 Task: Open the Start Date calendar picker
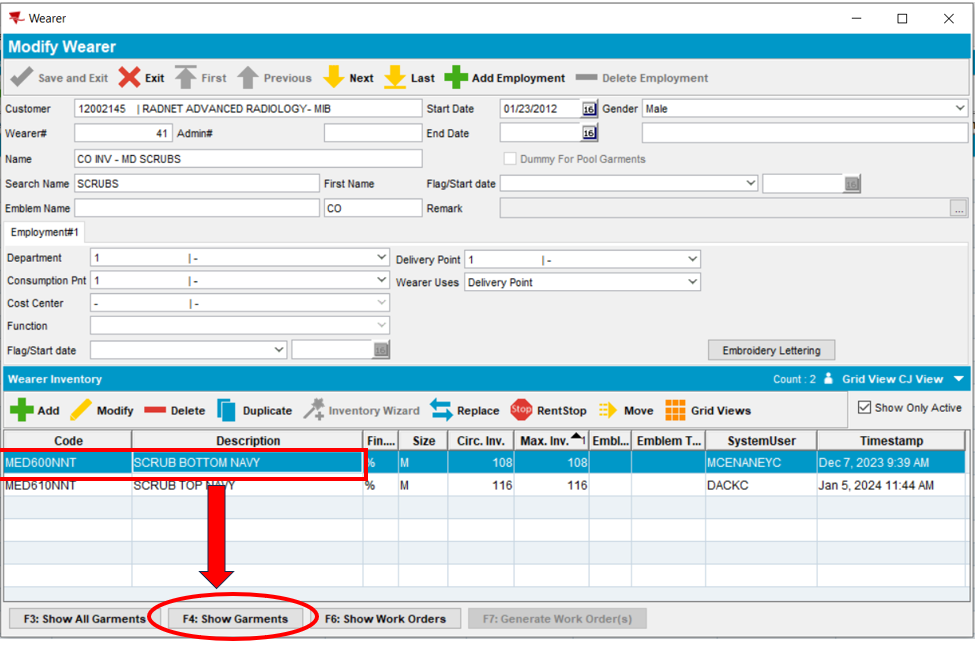tap(589, 108)
